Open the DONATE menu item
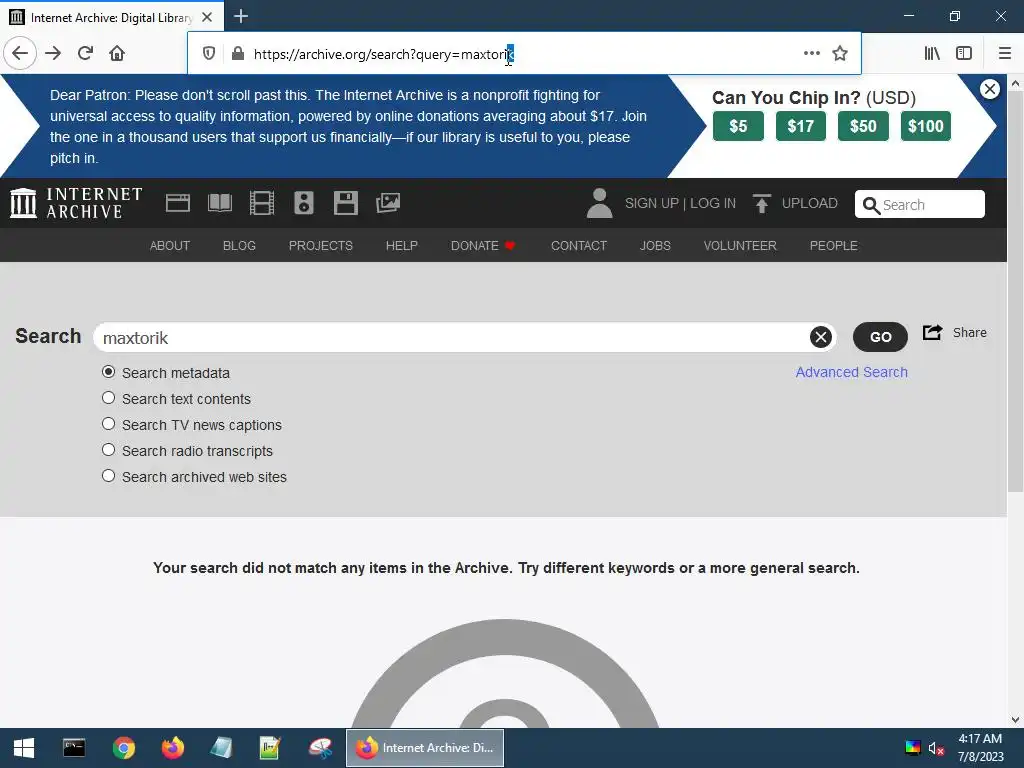 pos(483,246)
